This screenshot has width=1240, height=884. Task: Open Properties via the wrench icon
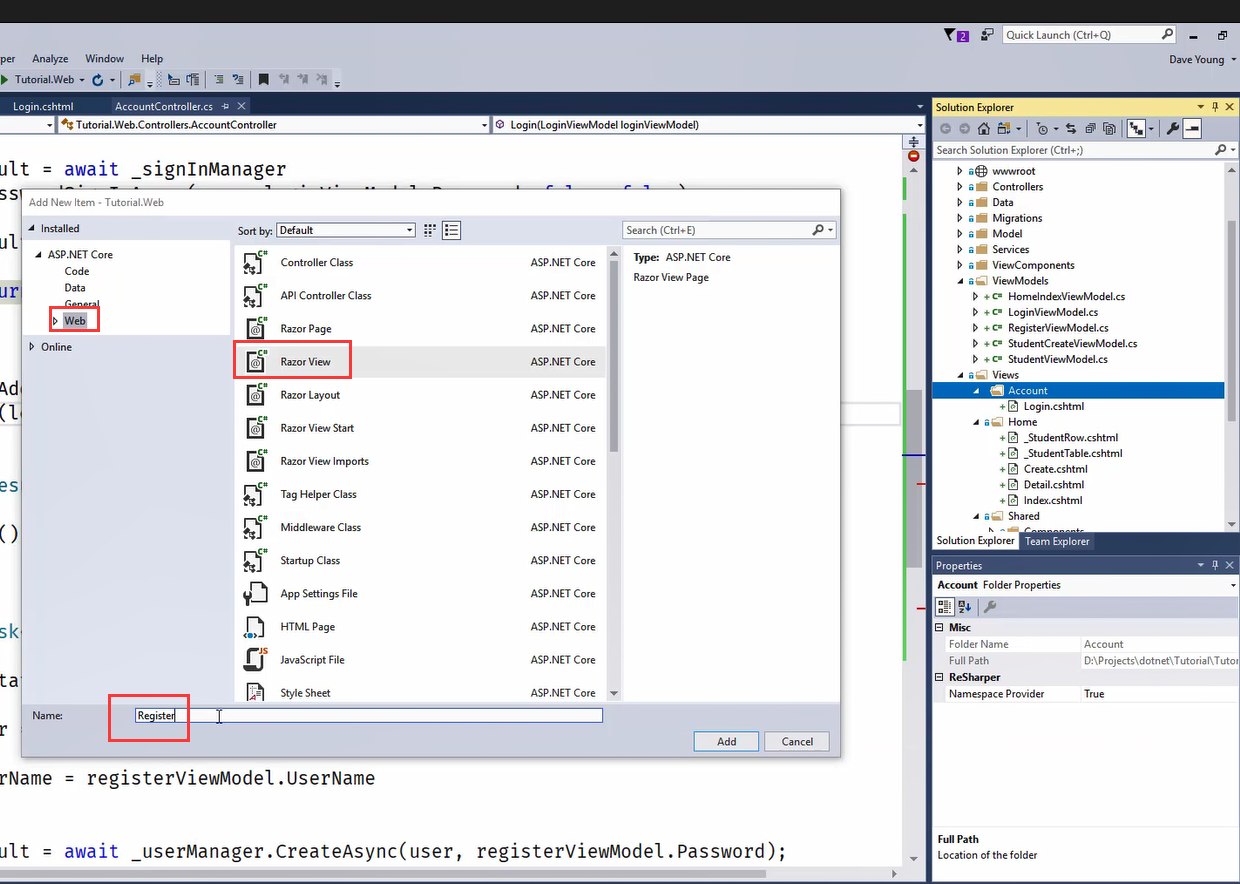pyautogui.click(x=1173, y=129)
